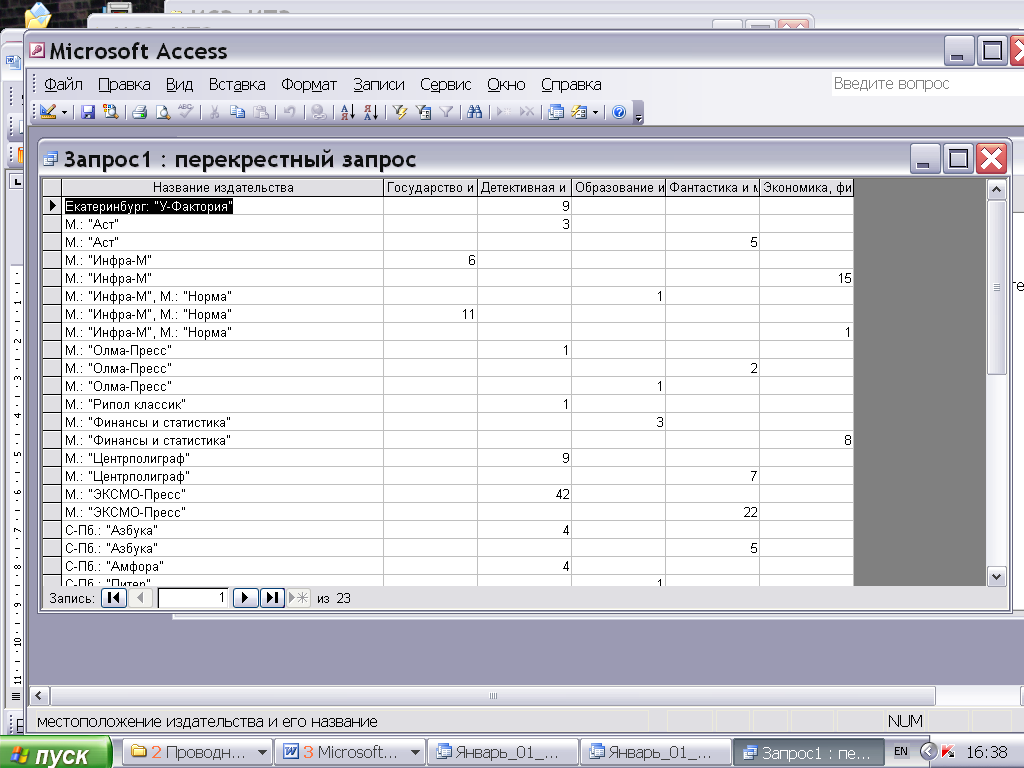Open the Правка menu

click(124, 84)
